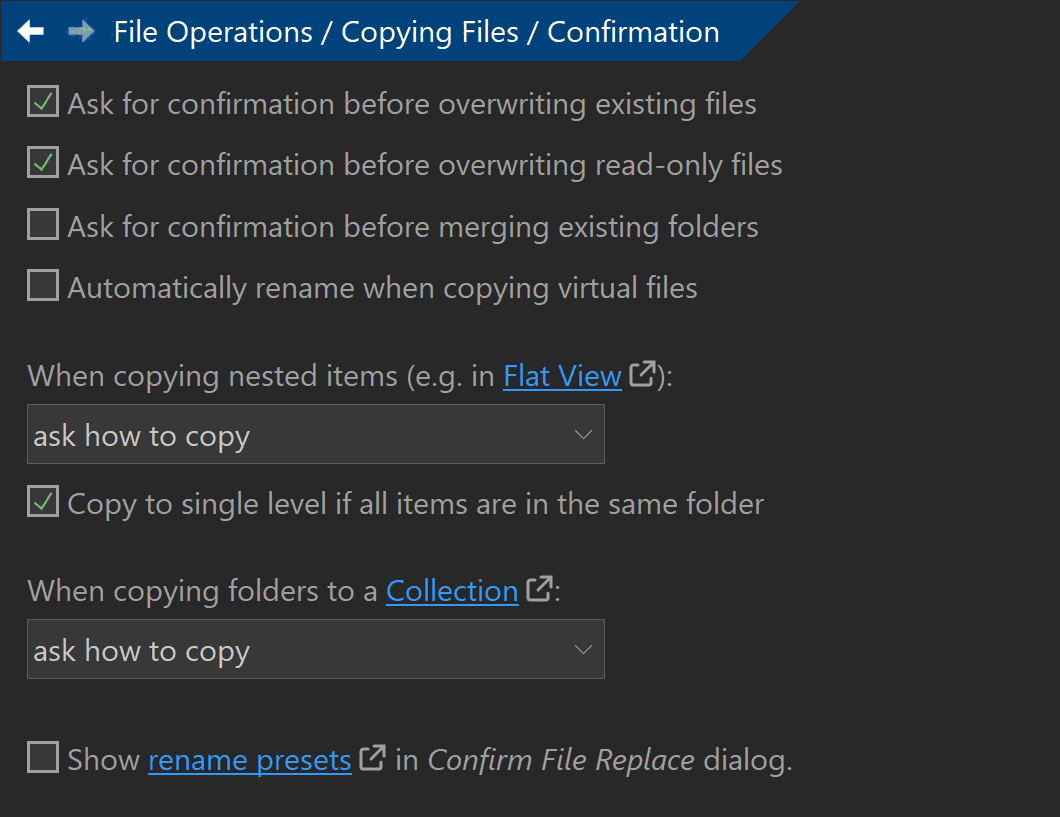
Task: Click chevron arrow on Collection dropdown
Action: 583,649
